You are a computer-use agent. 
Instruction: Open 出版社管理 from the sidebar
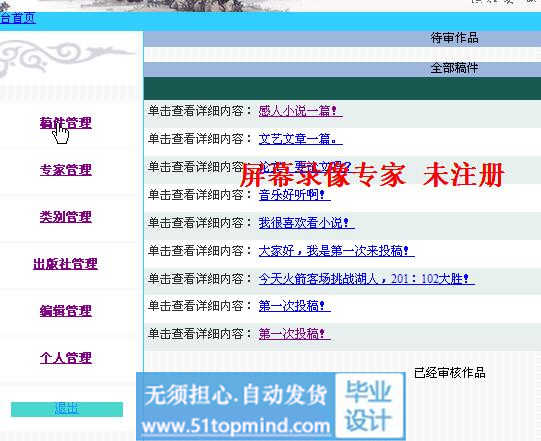pyautogui.click(x=65, y=264)
